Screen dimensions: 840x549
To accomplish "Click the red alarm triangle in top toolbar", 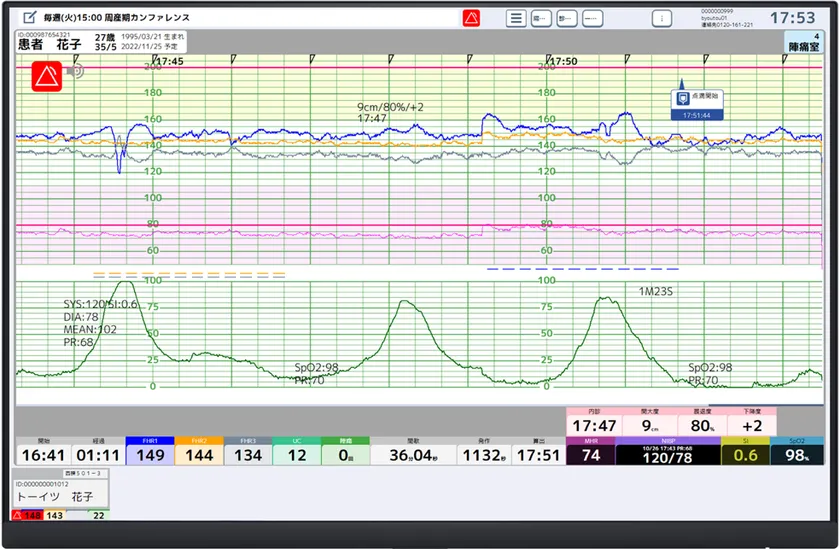I will click(x=472, y=18).
